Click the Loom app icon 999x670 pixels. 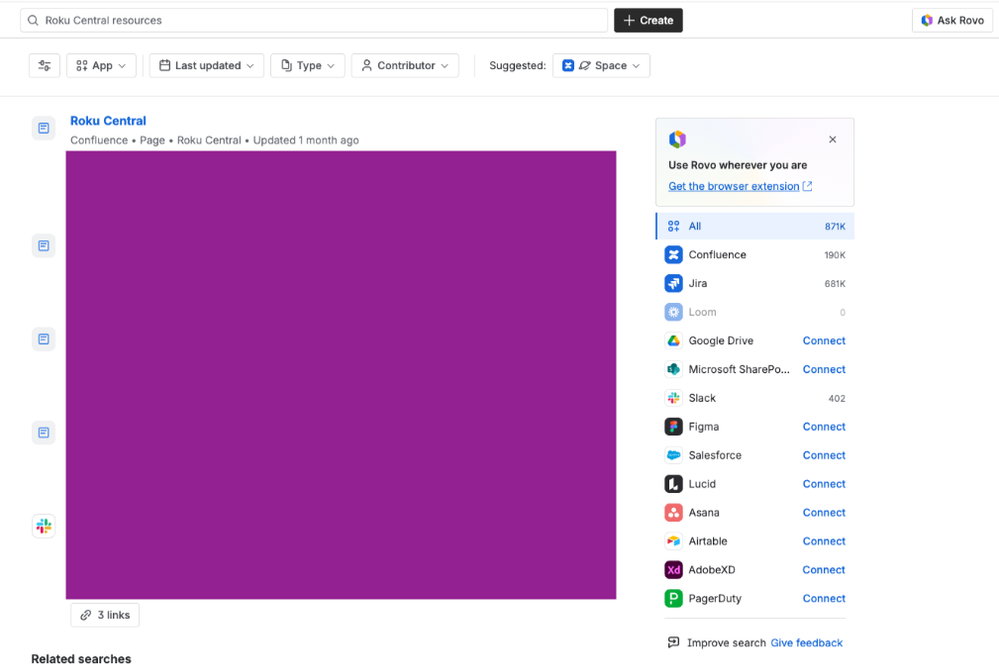coord(673,312)
